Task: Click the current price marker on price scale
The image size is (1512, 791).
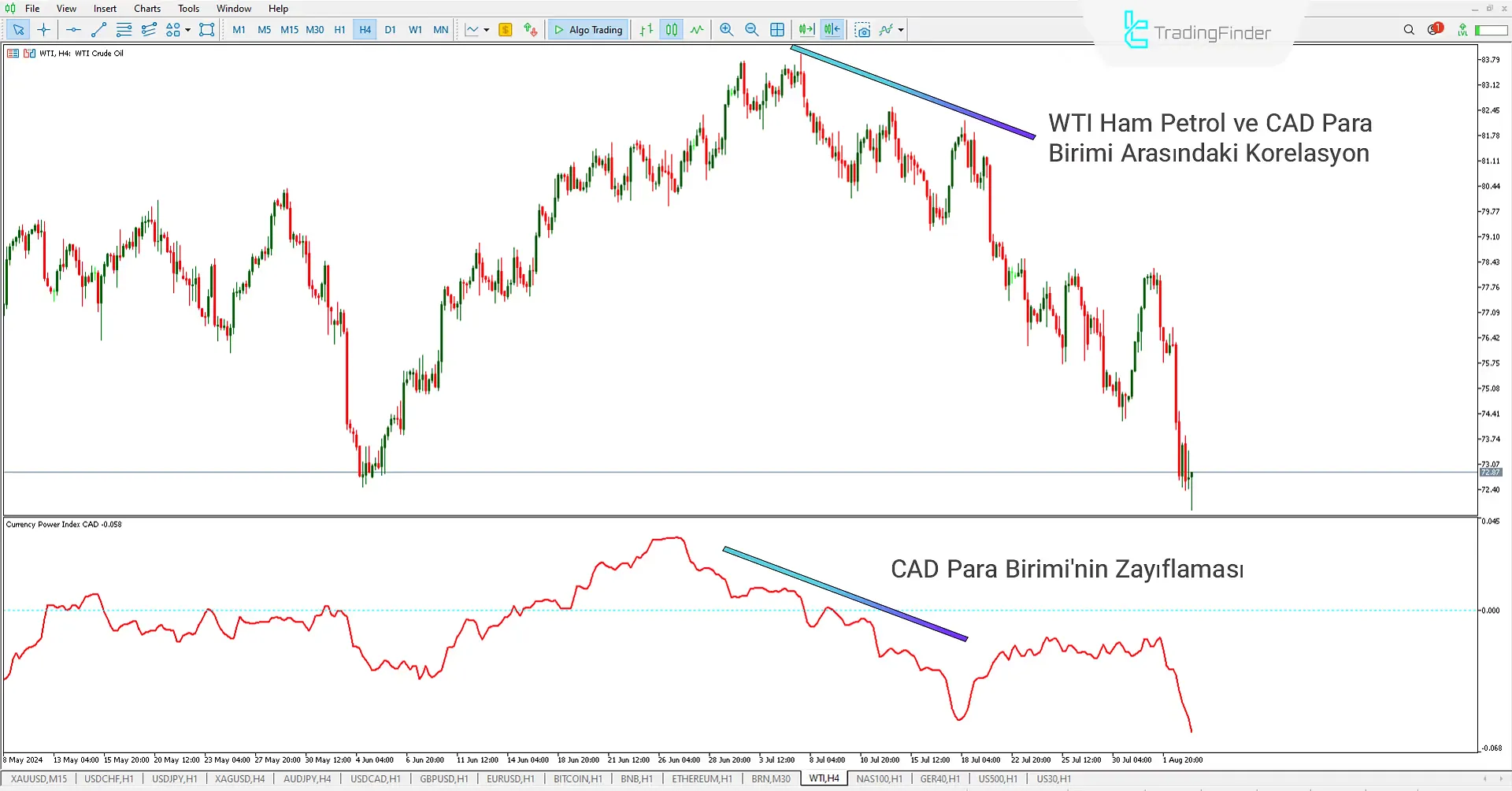Action: (1490, 472)
